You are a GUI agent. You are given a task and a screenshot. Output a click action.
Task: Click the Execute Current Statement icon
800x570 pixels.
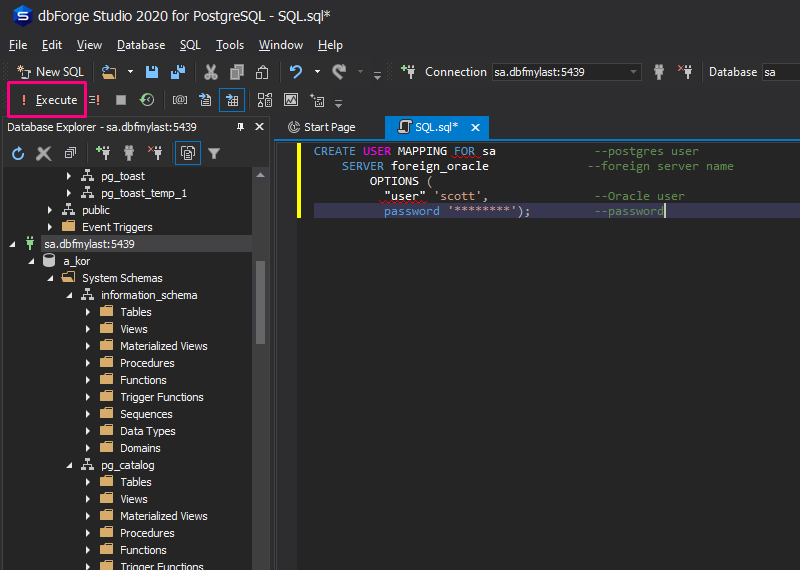(x=94, y=100)
